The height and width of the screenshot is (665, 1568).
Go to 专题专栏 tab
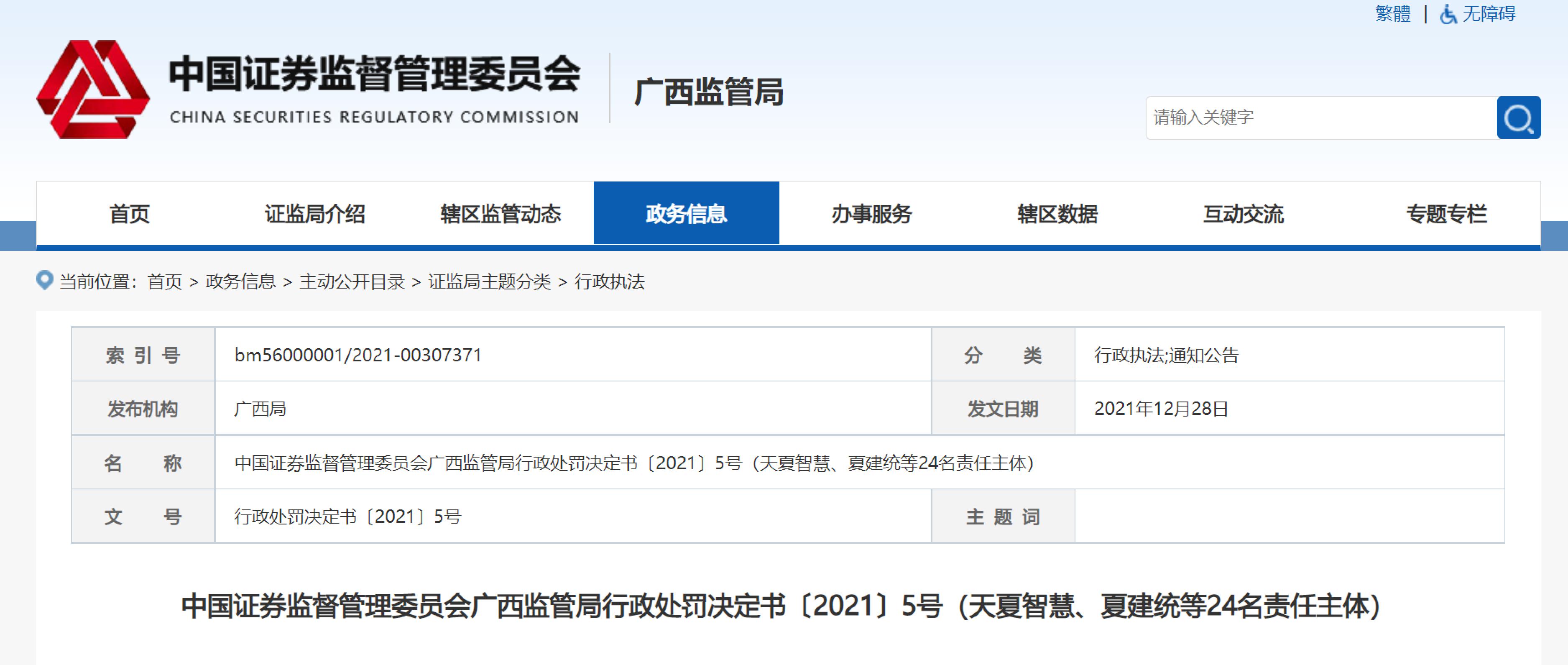point(1446,214)
